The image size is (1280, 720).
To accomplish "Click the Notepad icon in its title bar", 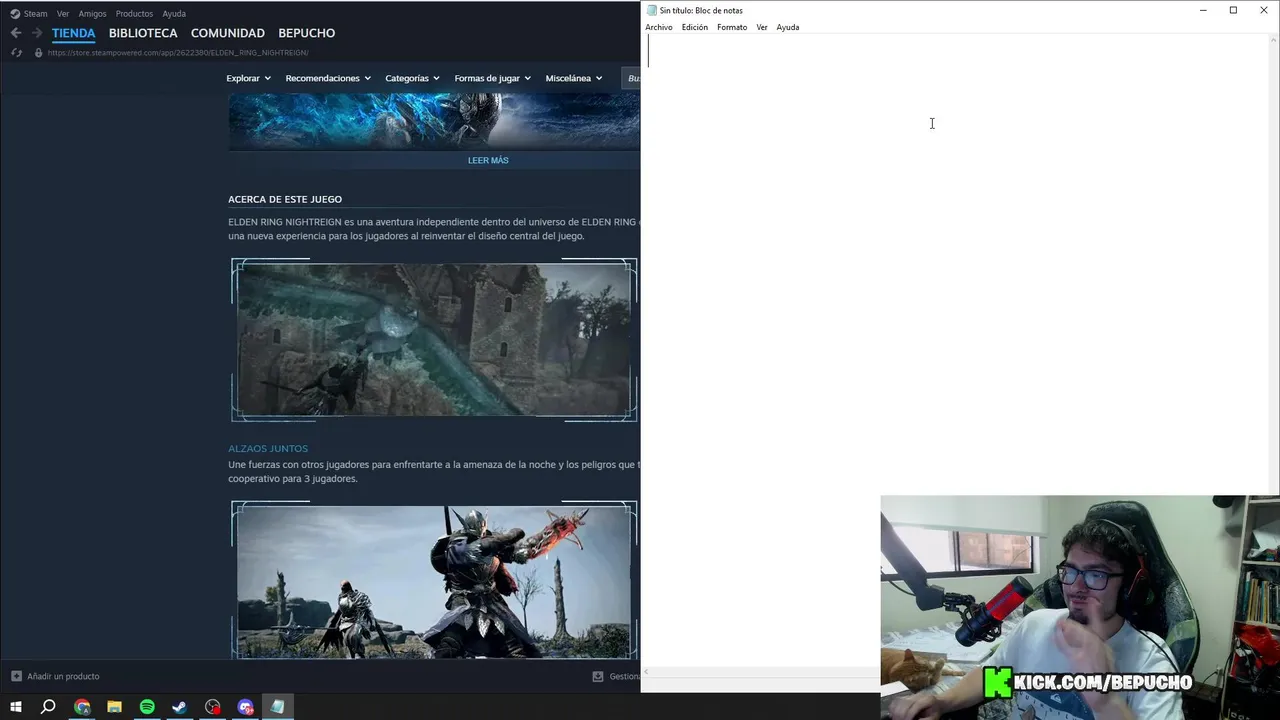I will (652, 10).
